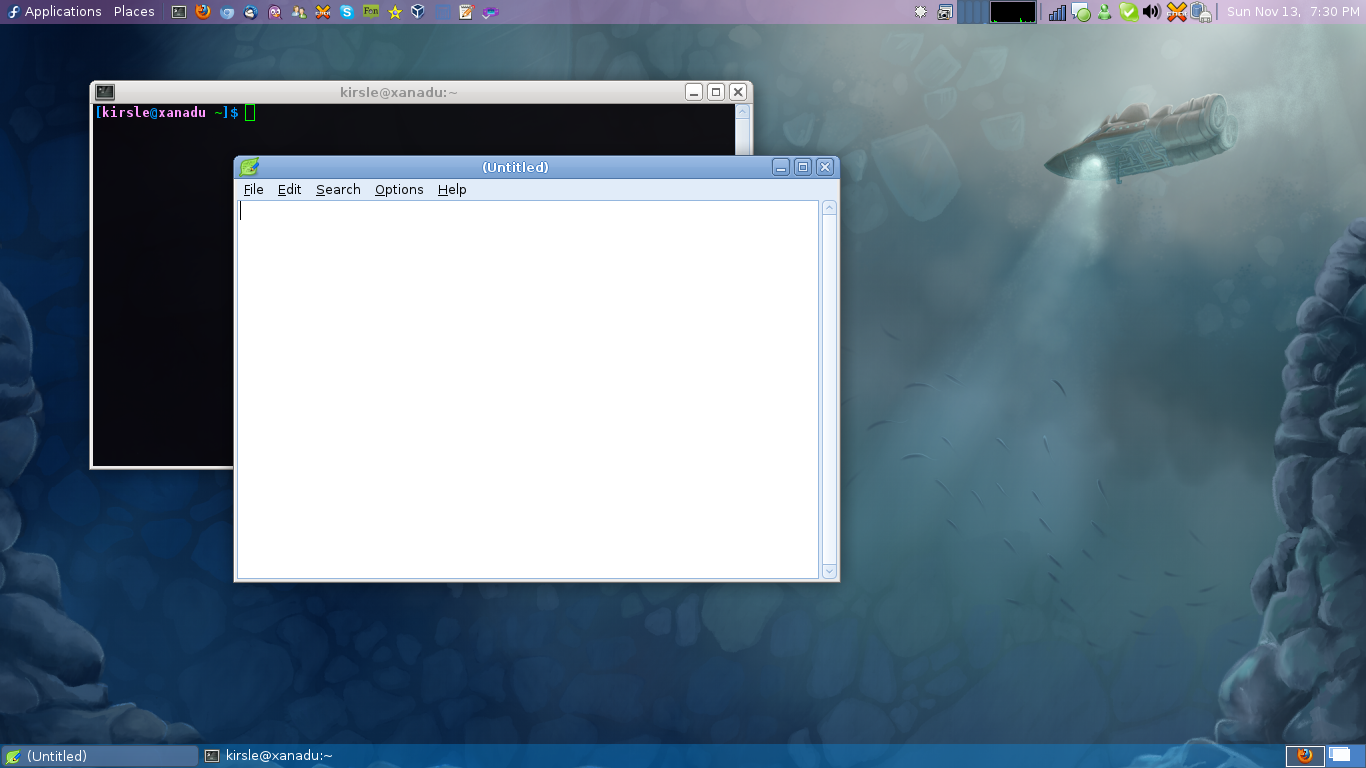The image size is (1366, 768).
Task: Click the down arrow on Leafpad's scrollbar
Action: point(828,571)
